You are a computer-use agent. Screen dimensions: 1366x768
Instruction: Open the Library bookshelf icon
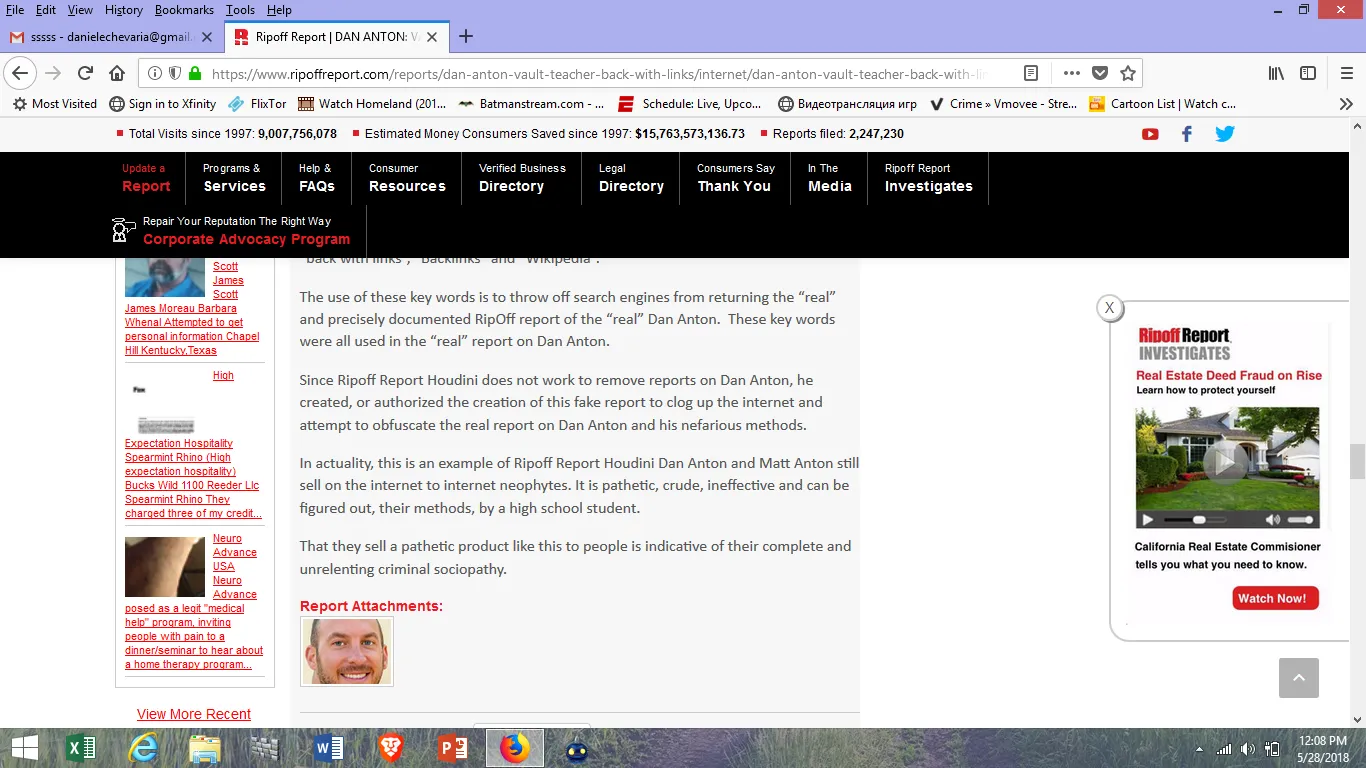(x=1276, y=73)
